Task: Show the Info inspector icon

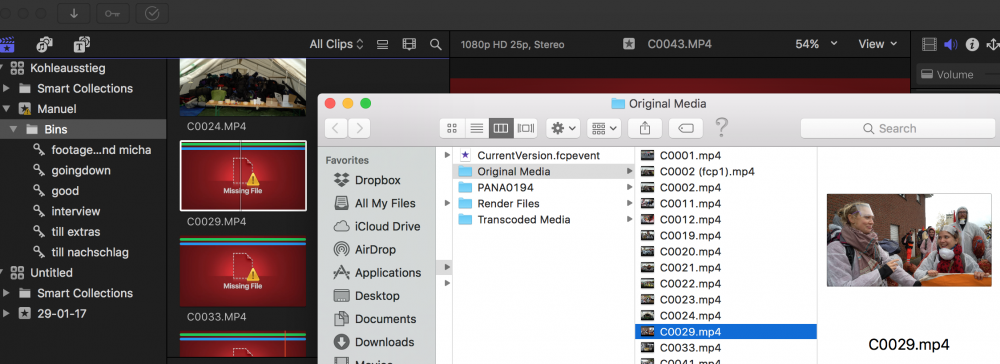Action: [x=972, y=44]
